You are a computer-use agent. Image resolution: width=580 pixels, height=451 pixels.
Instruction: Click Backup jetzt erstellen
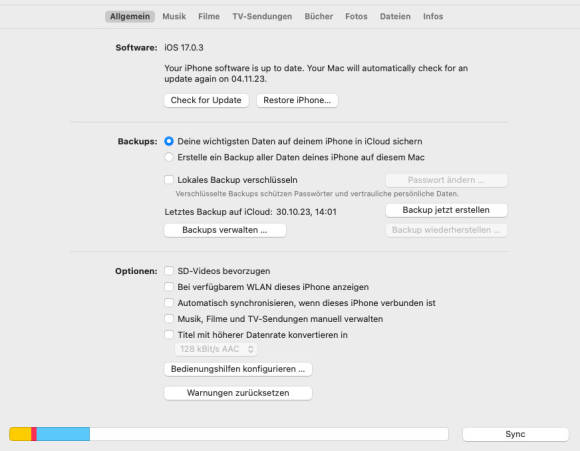pyautogui.click(x=446, y=210)
